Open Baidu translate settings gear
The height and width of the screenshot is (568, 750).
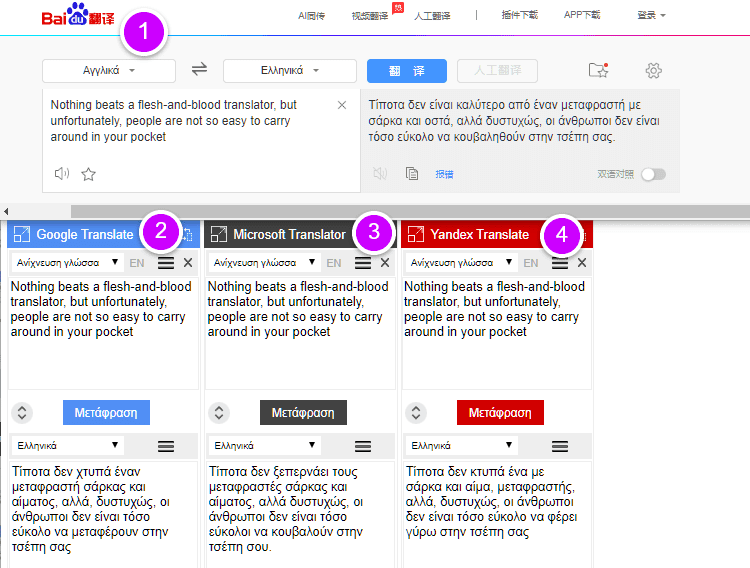coord(653,71)
